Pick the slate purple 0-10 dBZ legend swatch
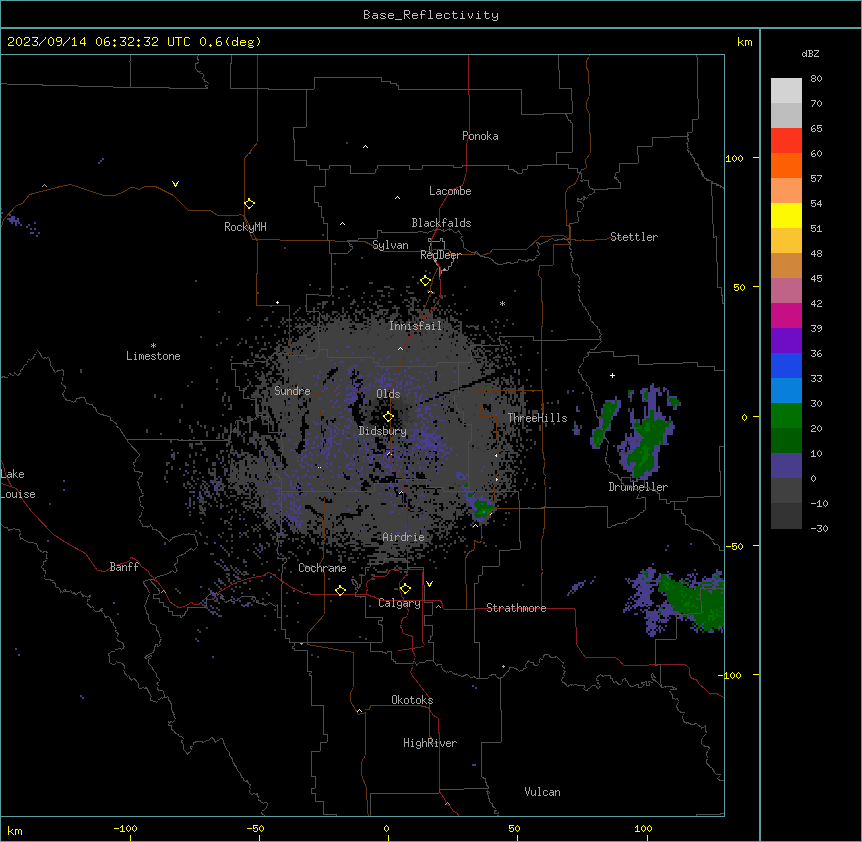Screen dimensions: 862x842 [x=786, y=466]
